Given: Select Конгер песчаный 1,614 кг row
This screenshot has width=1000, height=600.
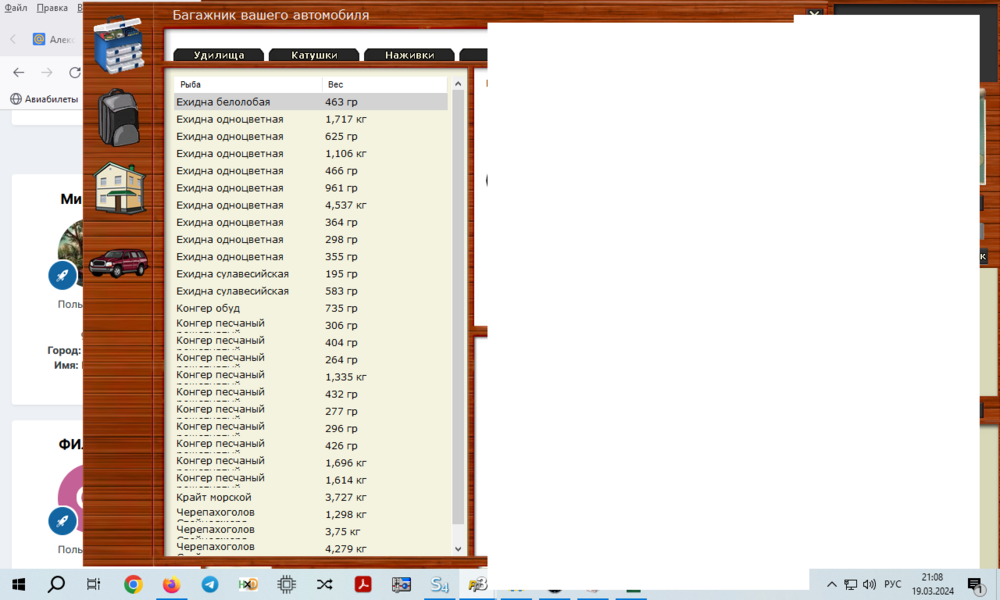Looking at the screenshot, I should 311,480.
